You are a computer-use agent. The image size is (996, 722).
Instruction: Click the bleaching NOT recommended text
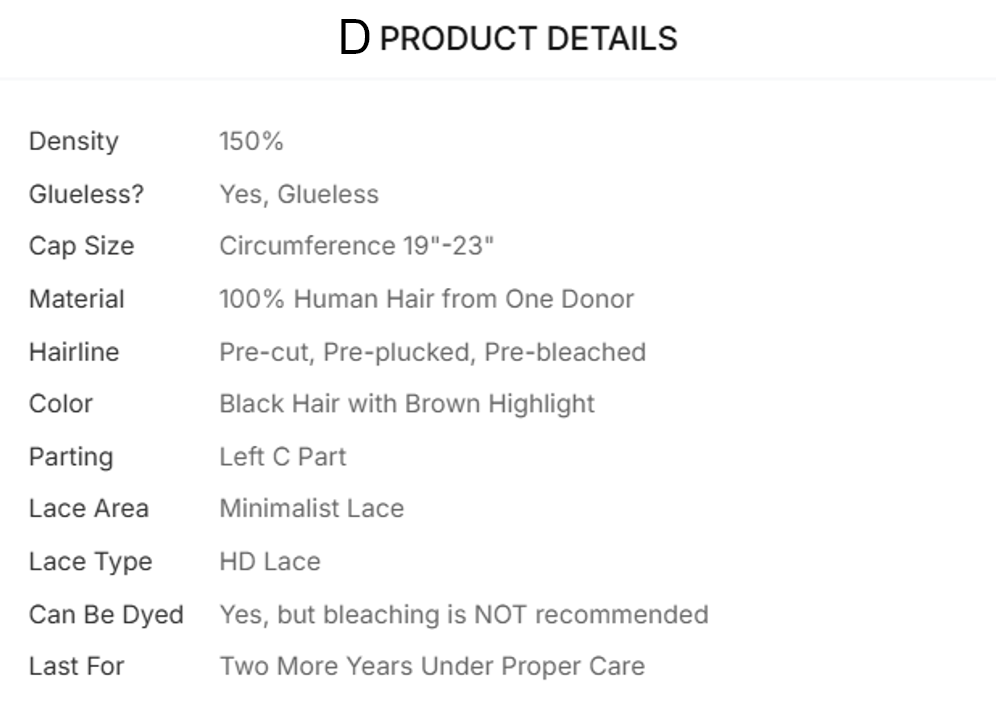(x=463, y=614)
